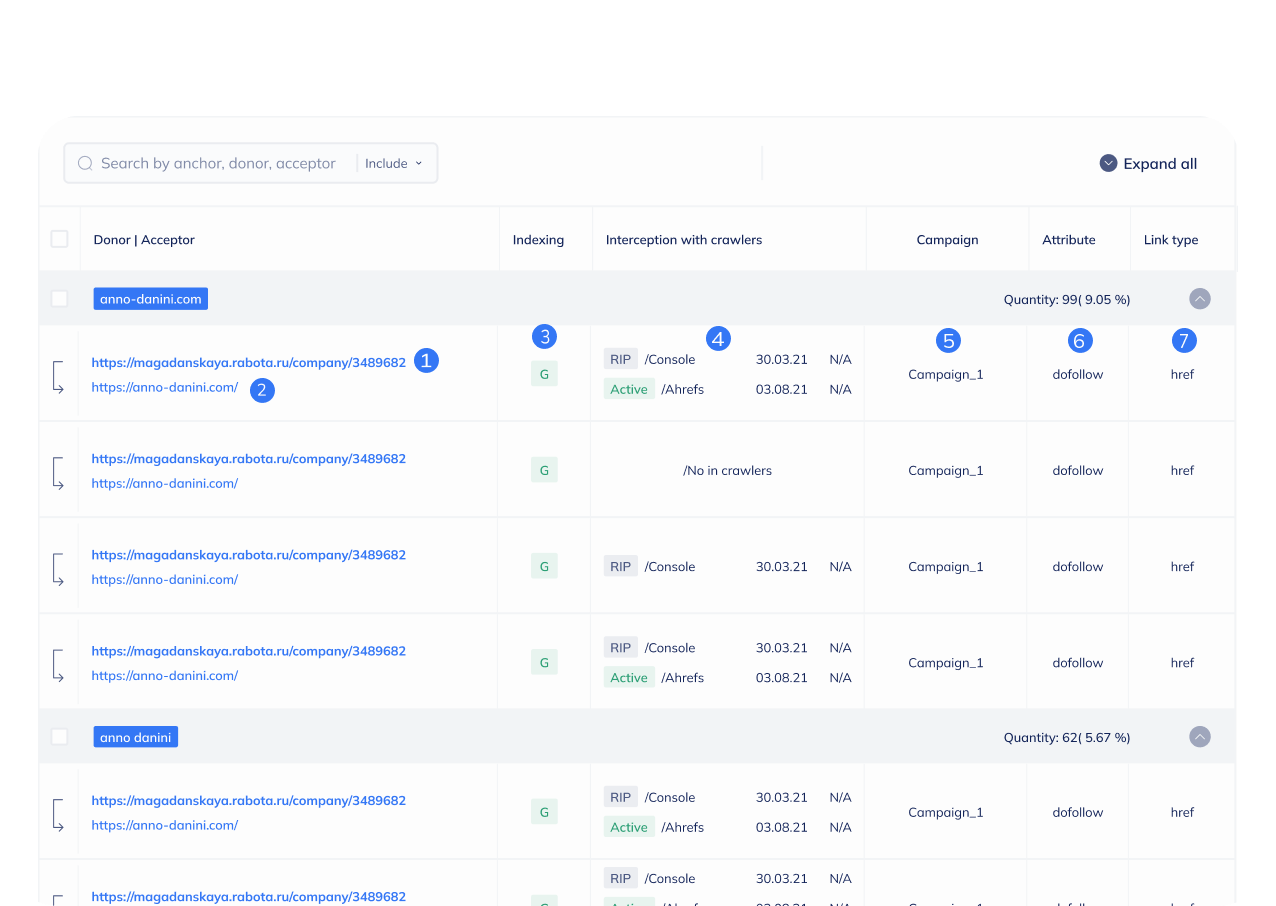Click the Donor | Acceptor column header
The image size is (1276, 906).
click(x=144, y=240)
